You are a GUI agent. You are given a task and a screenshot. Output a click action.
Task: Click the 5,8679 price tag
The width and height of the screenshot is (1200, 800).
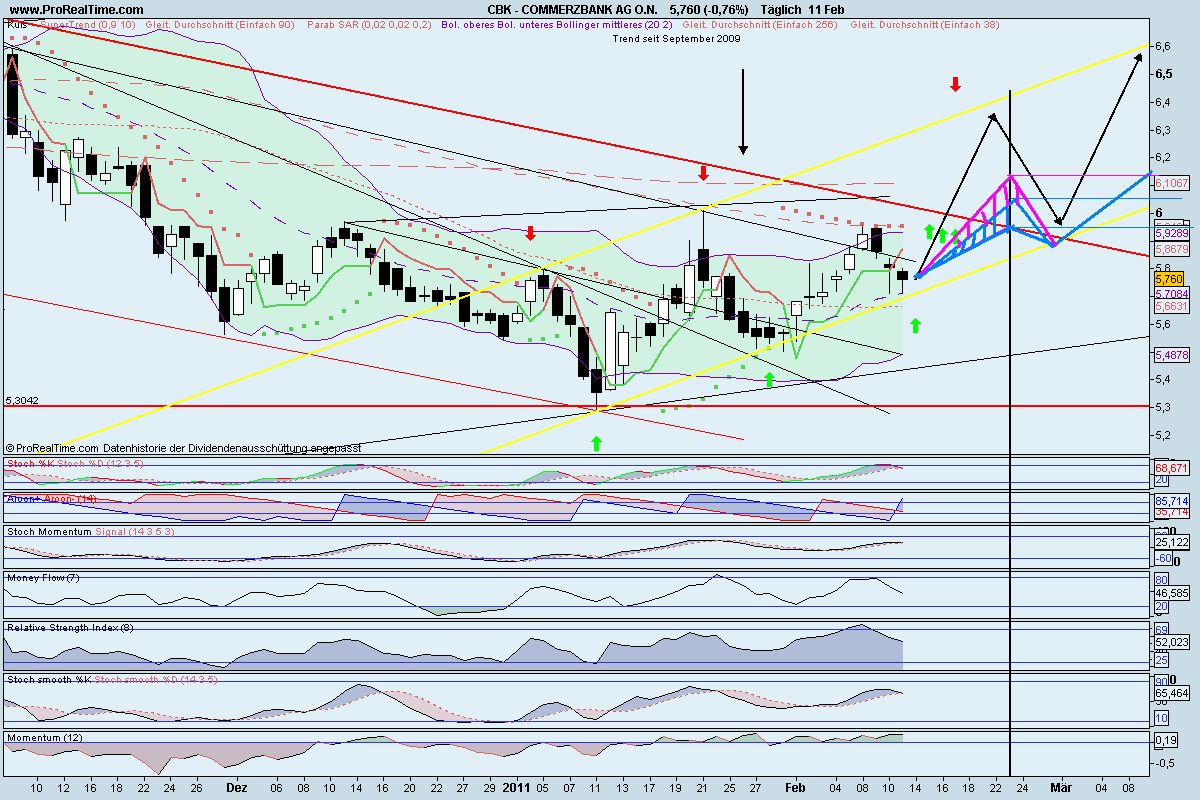[x=1171, y=248]
